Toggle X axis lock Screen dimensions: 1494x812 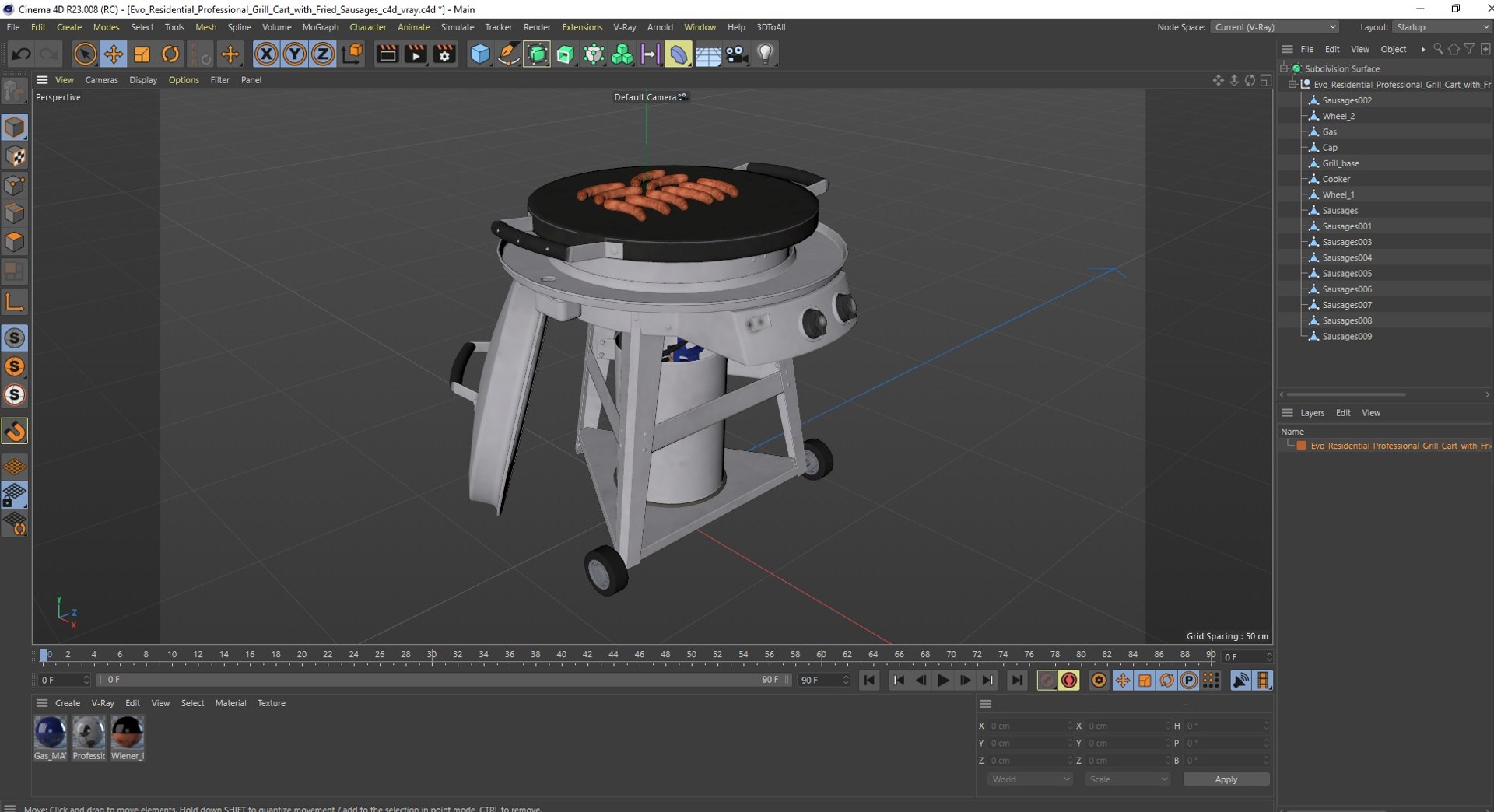coord(266,54)
